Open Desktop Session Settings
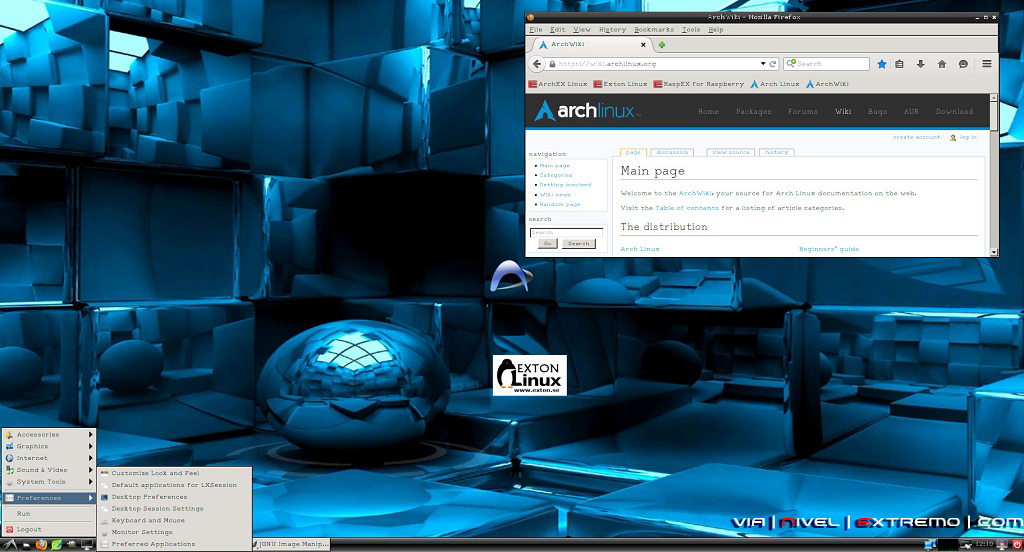 pos(174,508)
